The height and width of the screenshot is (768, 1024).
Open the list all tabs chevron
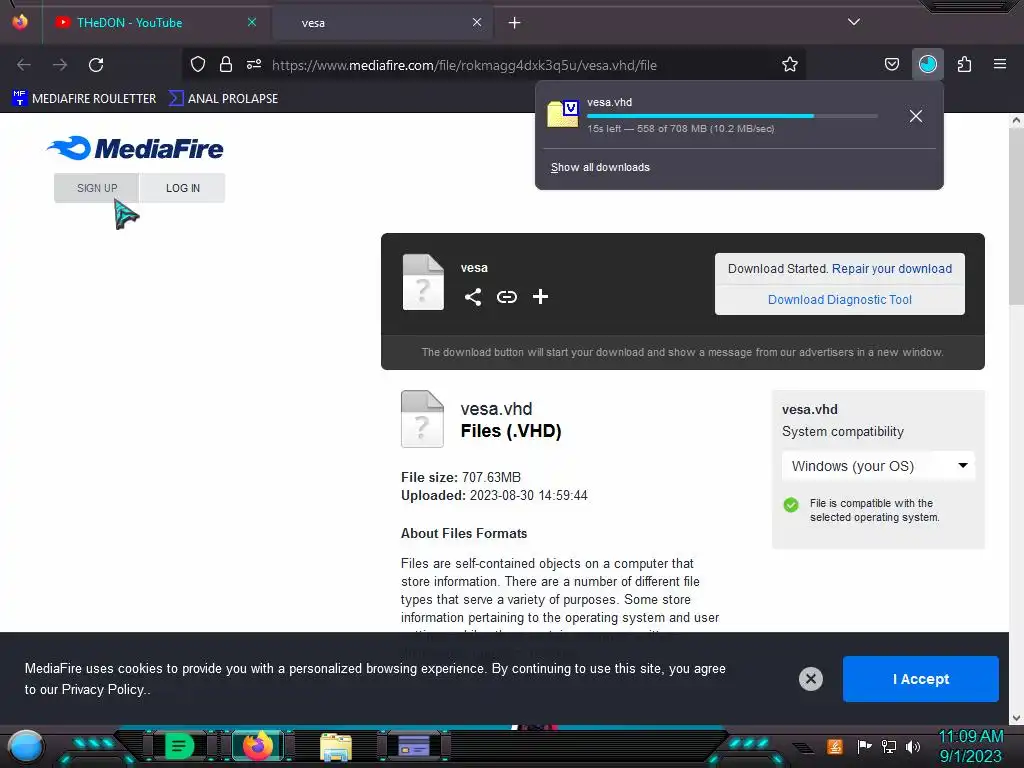pyautogui.click(x=854, y=22)
